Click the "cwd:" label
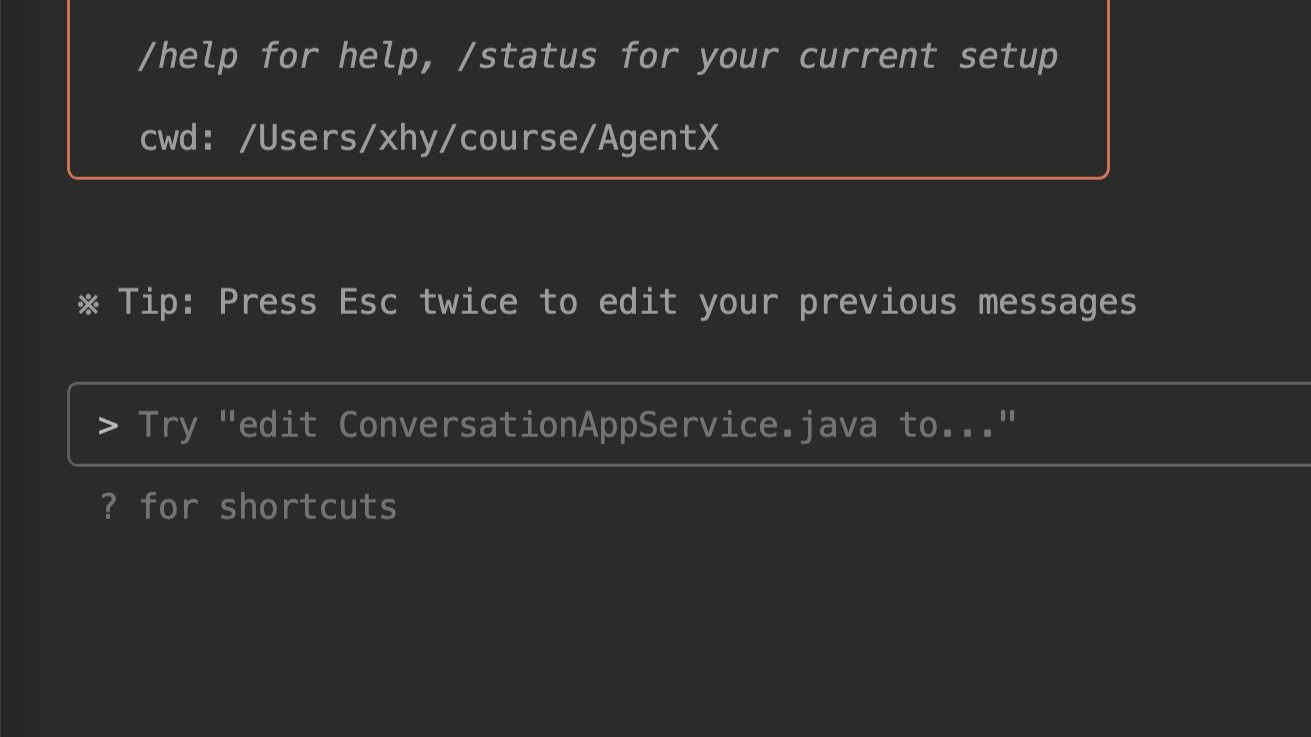This screenshot has height=737, width=1311. (x=178, y=138)
